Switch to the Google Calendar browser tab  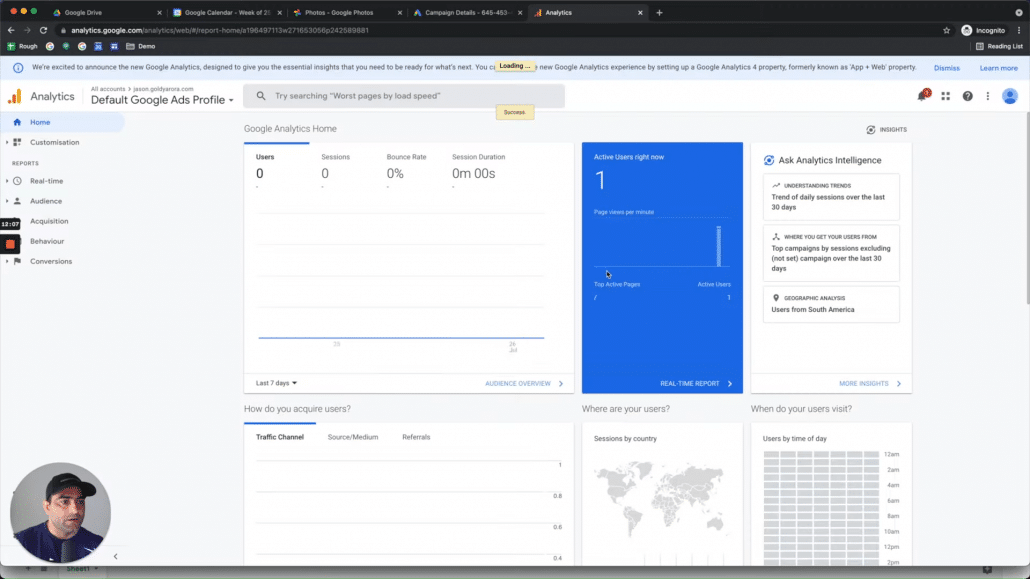pyautogui.click(x=225, y=12)
